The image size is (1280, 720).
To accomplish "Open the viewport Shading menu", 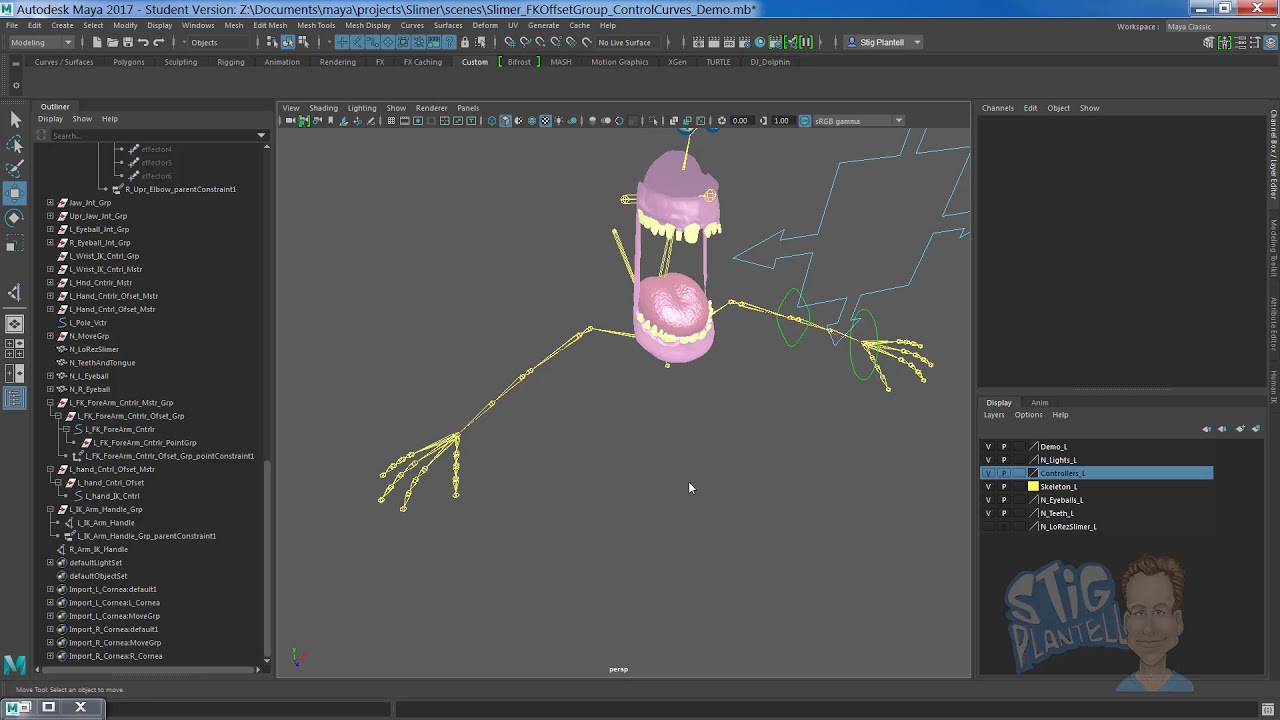I will tap(323, 108).
